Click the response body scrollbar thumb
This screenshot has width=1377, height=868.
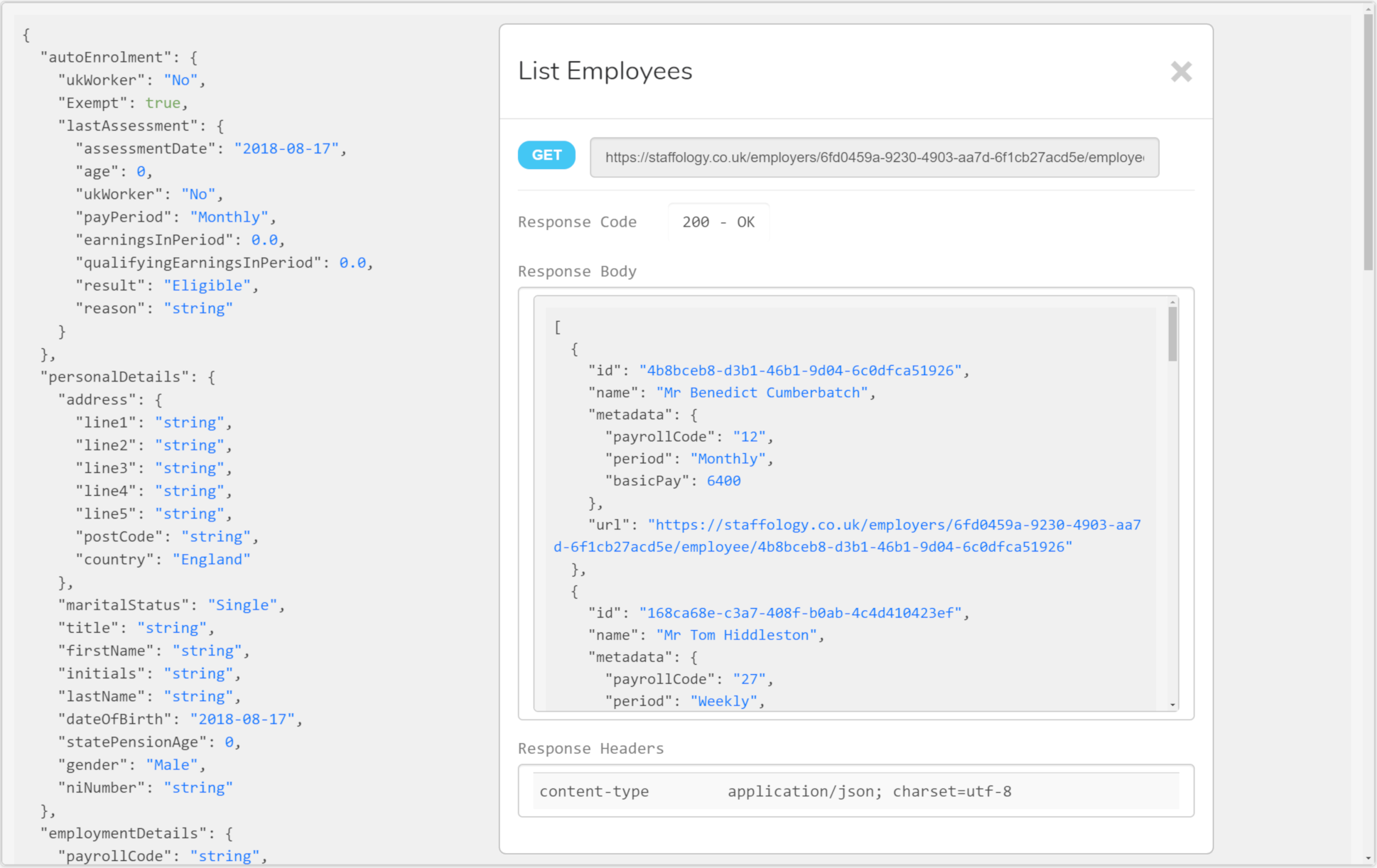click(x=1172, y=334)
